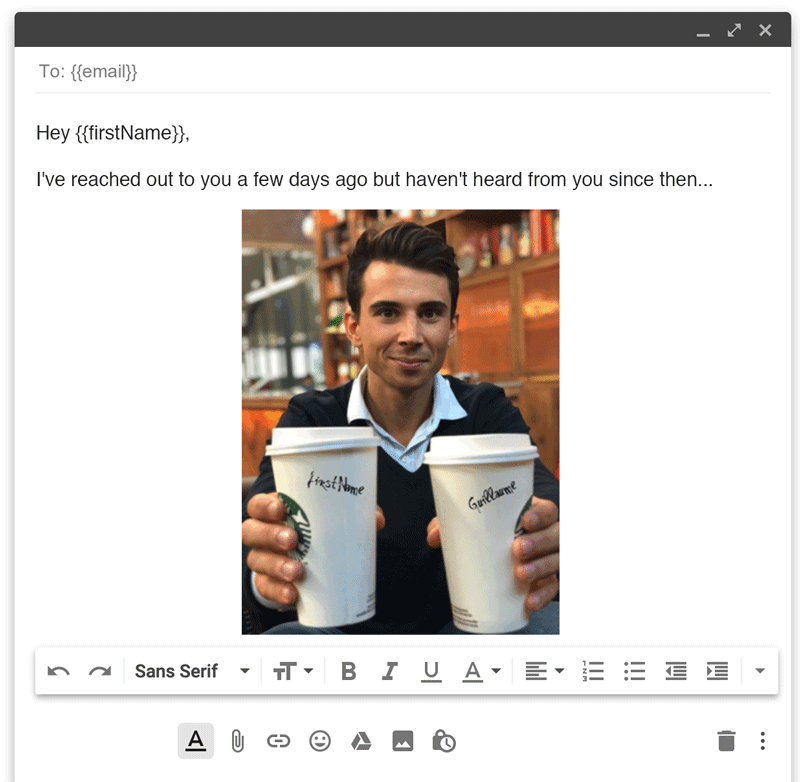
Task: Discard the draft with the trash icon
Action: tap(728, 740)
